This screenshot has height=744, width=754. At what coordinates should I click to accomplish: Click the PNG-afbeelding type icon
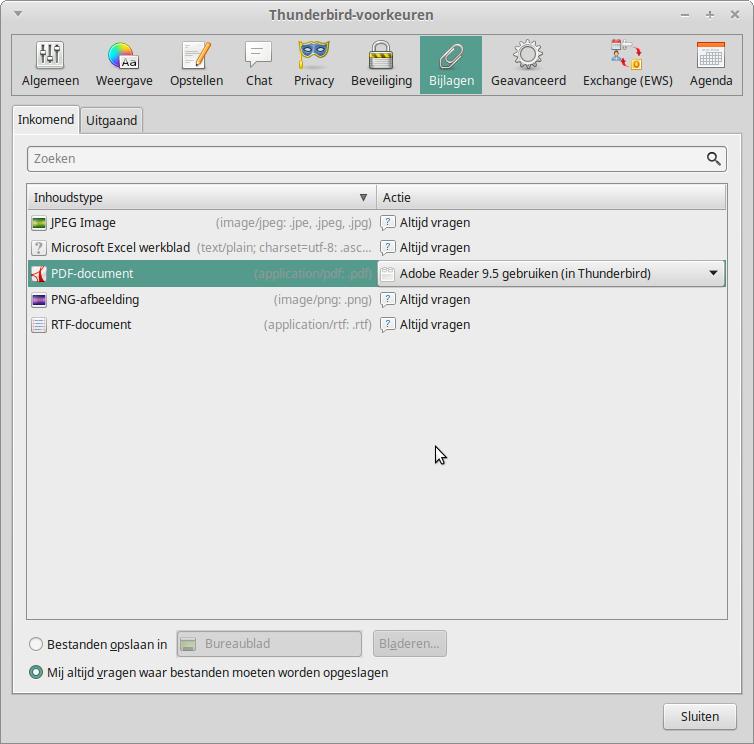[38, 300]
